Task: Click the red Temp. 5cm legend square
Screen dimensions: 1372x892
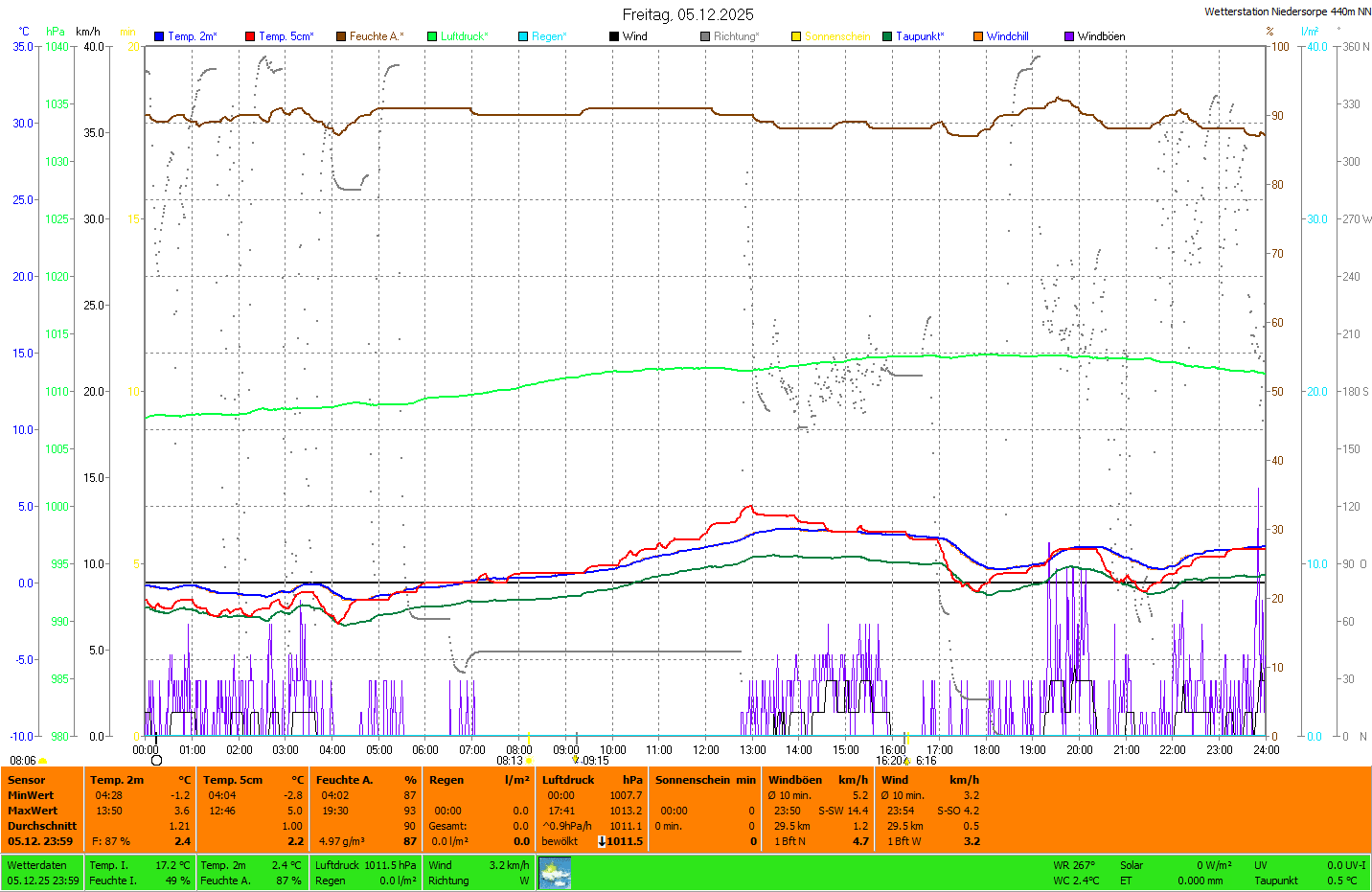Action: click(250, 36)
